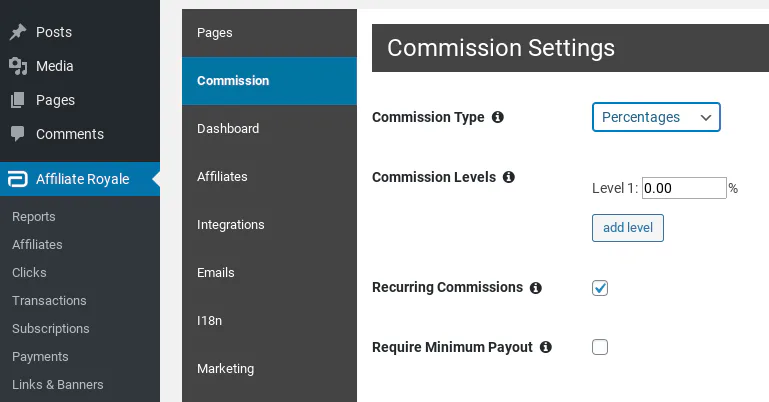Click info icon beside Recurring Commissions
This screenshot has height=402, width=769.
click(x=536, y=288)
